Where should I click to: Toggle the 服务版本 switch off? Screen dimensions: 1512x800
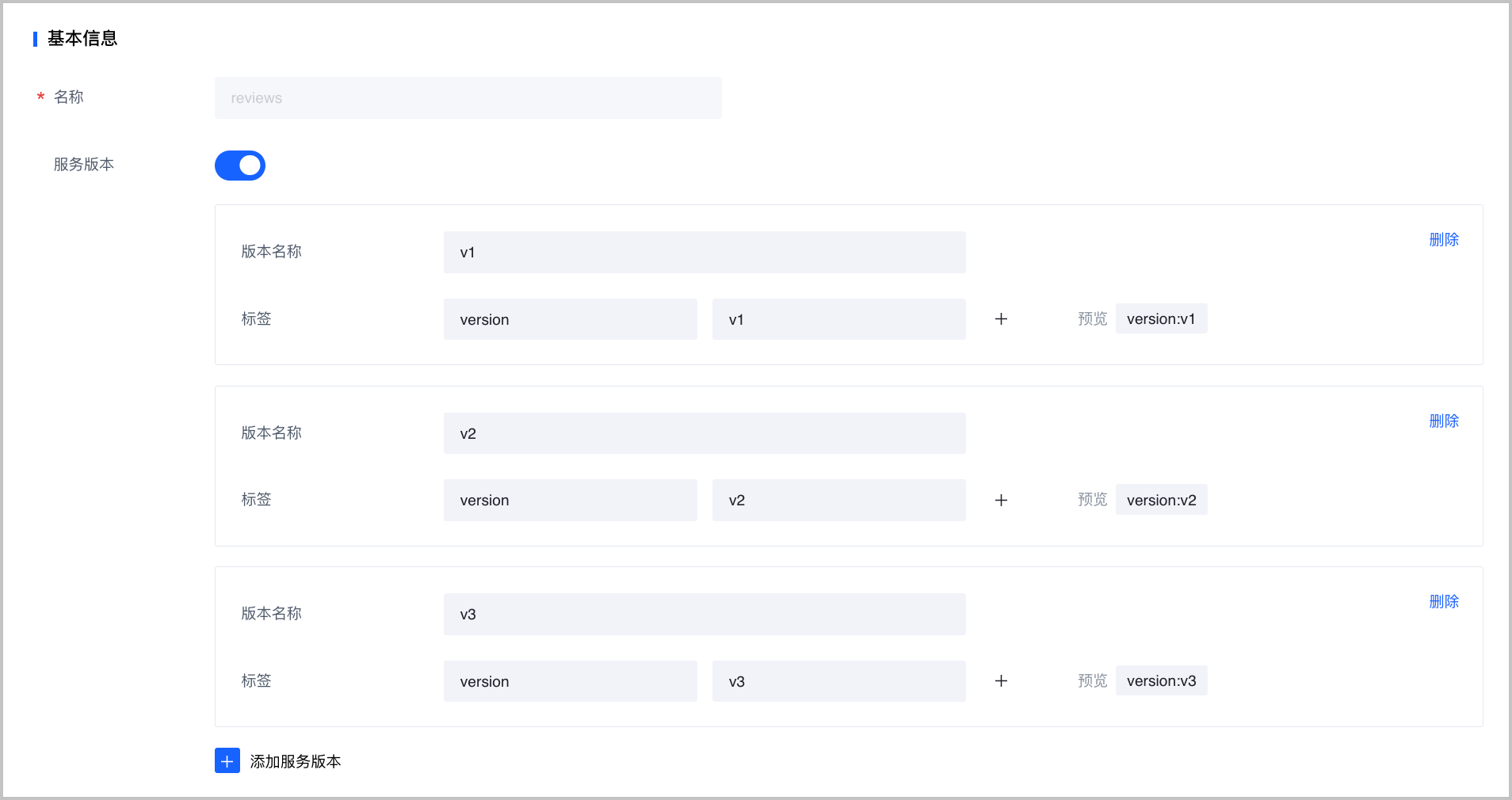(239, 166)
